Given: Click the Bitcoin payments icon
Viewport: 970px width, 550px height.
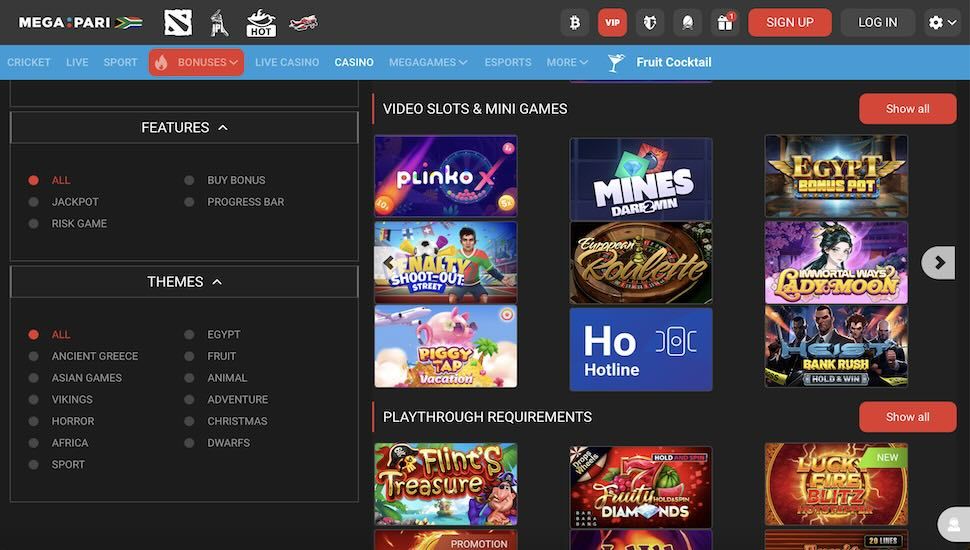Looking at the screenshot, I should [575, 22].
